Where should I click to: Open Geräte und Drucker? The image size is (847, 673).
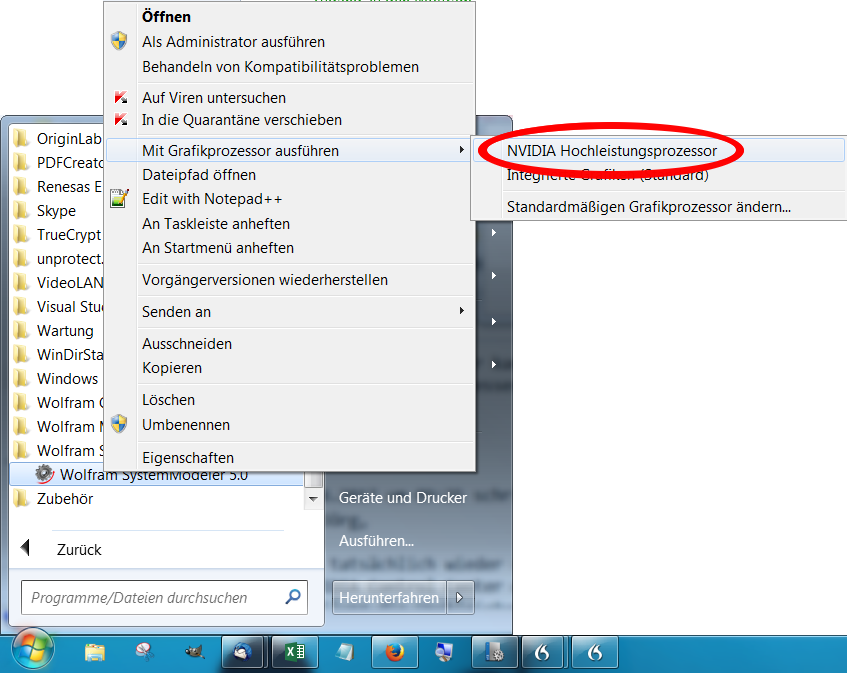click(402, 497)
